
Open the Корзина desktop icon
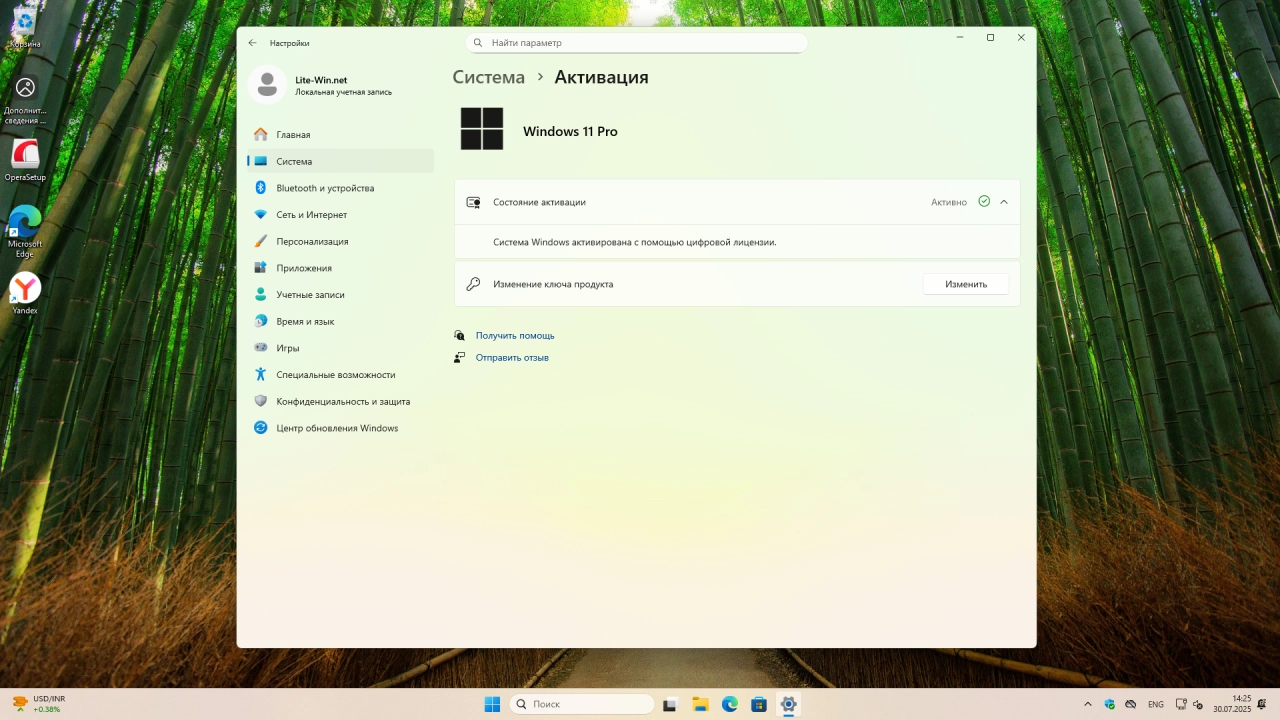pos(25,27)
